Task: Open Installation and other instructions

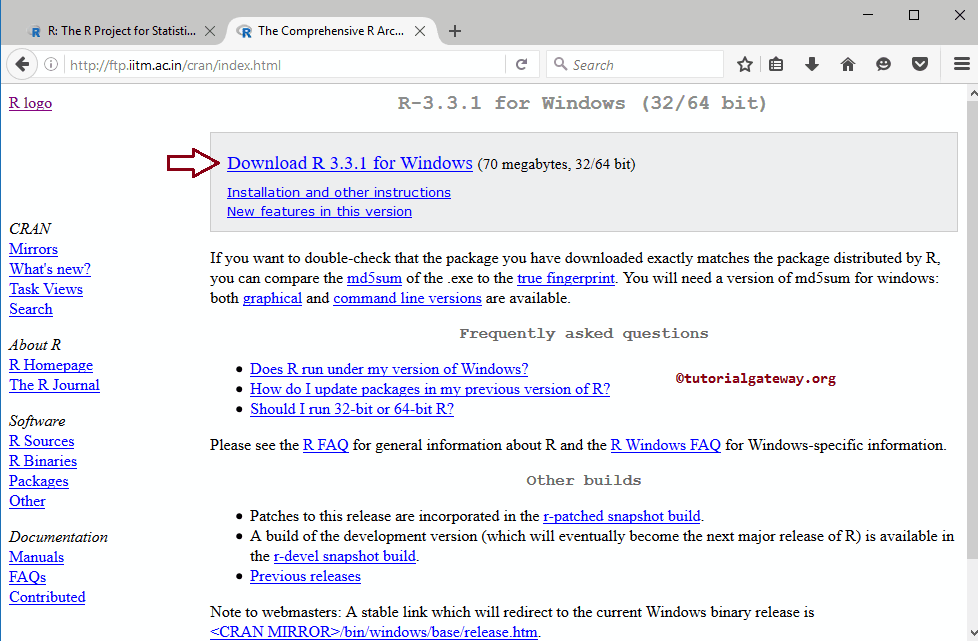Action: 339,193
